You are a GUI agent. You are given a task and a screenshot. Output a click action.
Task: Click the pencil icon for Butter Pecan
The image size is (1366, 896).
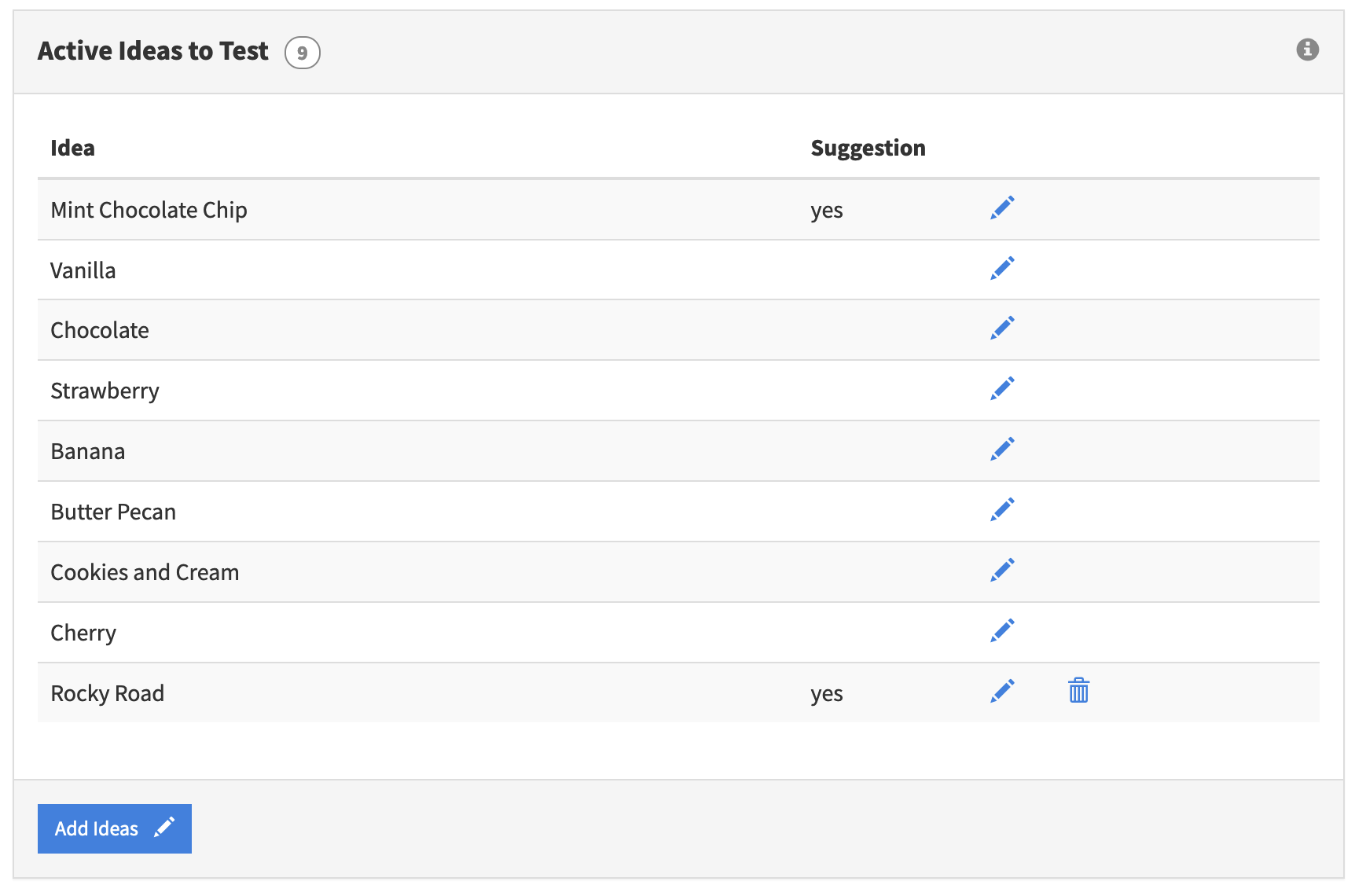click(x=1002, y=510)
